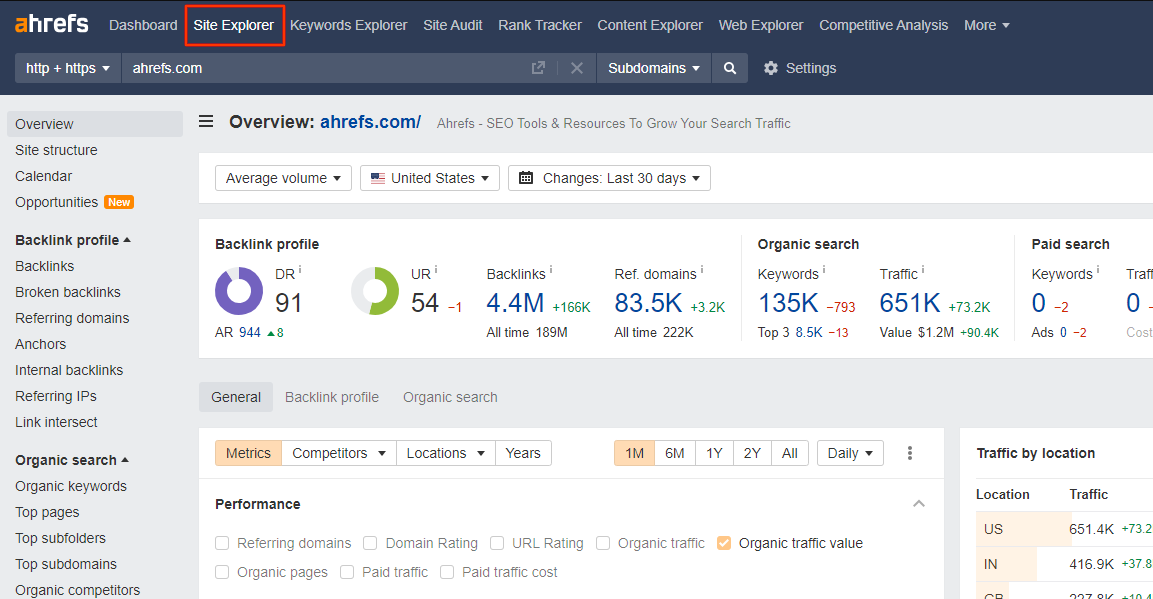Screen dimensions: 1153x599
Task: Switch to Organic search tab
Action: [x=450, y=397]
